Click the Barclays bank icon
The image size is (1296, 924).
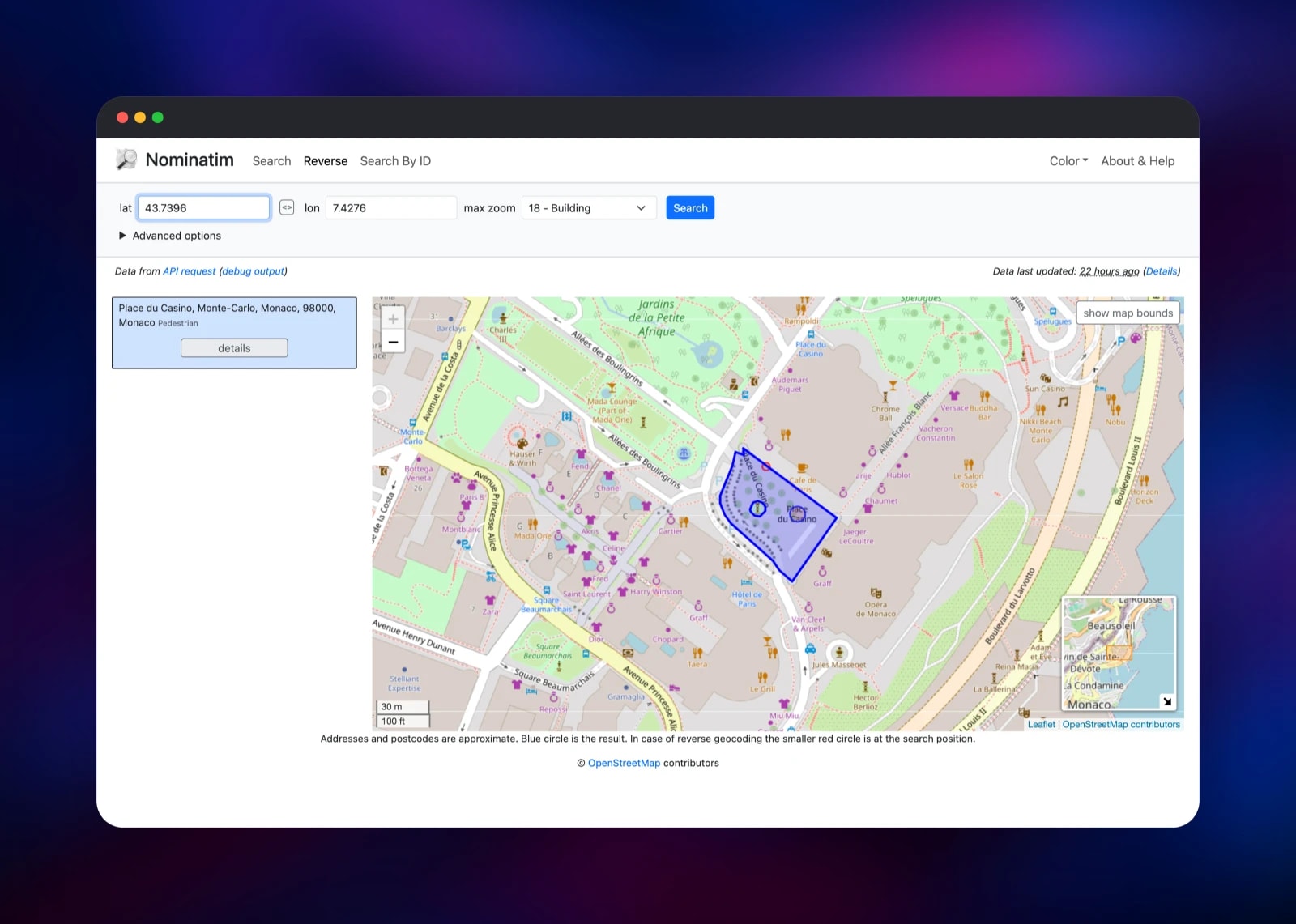[x=450, y=319]
